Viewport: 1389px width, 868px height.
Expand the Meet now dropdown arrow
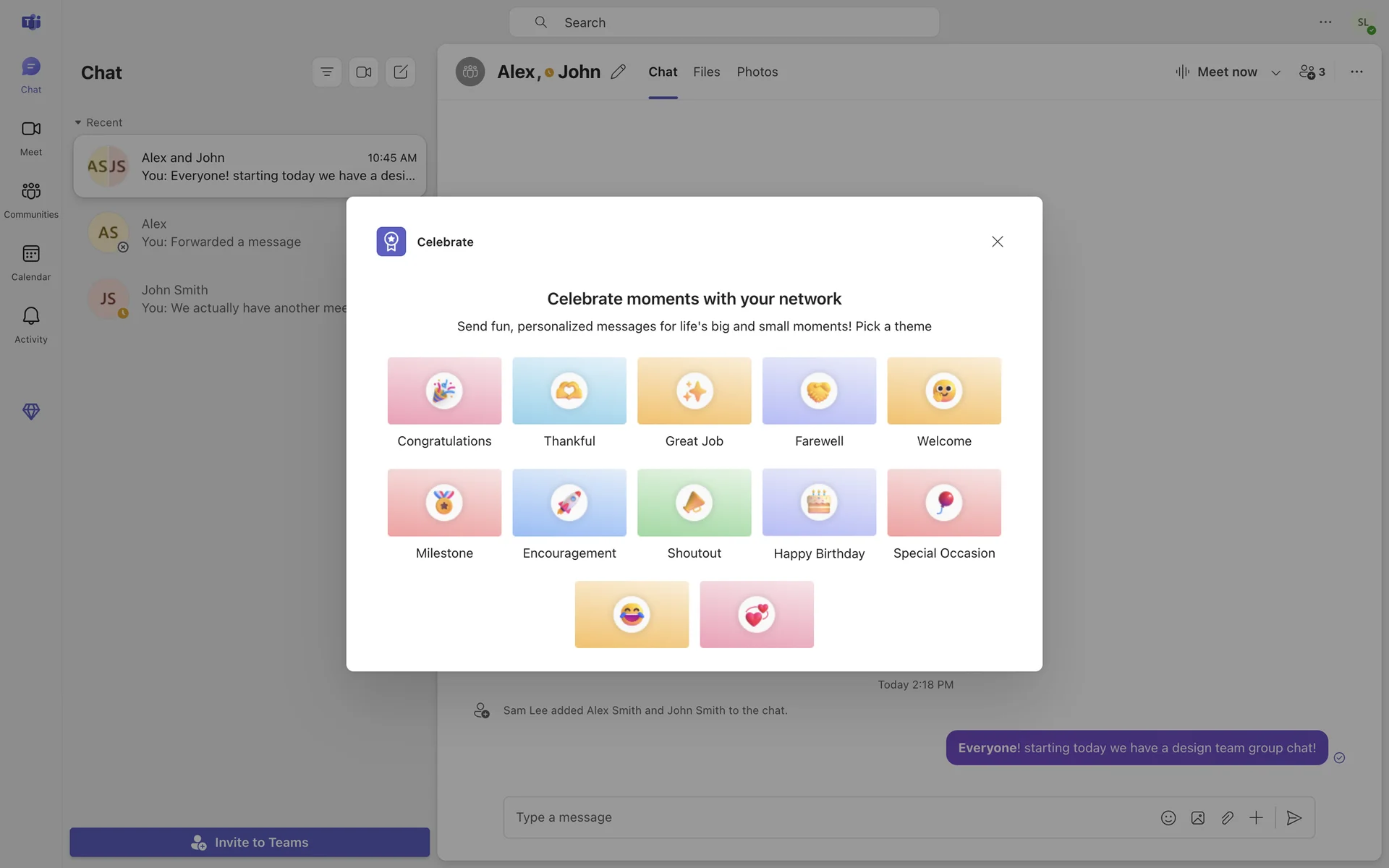pos(1276,72)
